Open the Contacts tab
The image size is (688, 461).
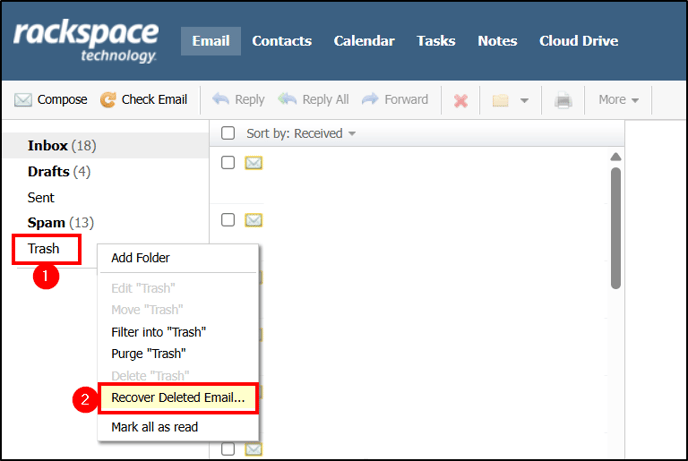click(282, 41)
